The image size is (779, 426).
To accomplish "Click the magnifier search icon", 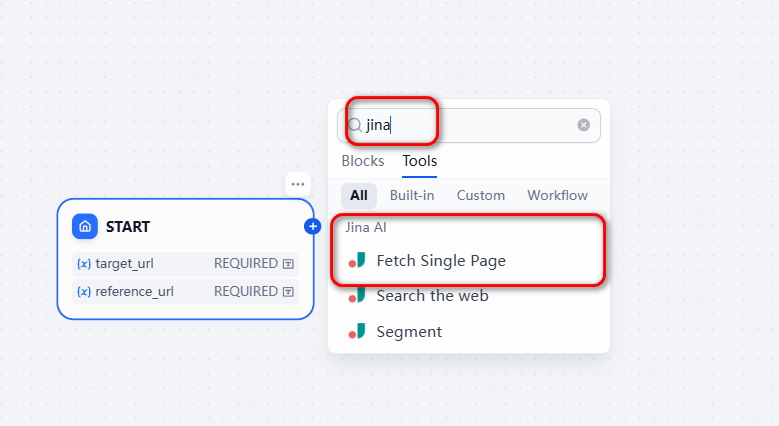I will 354,125.
